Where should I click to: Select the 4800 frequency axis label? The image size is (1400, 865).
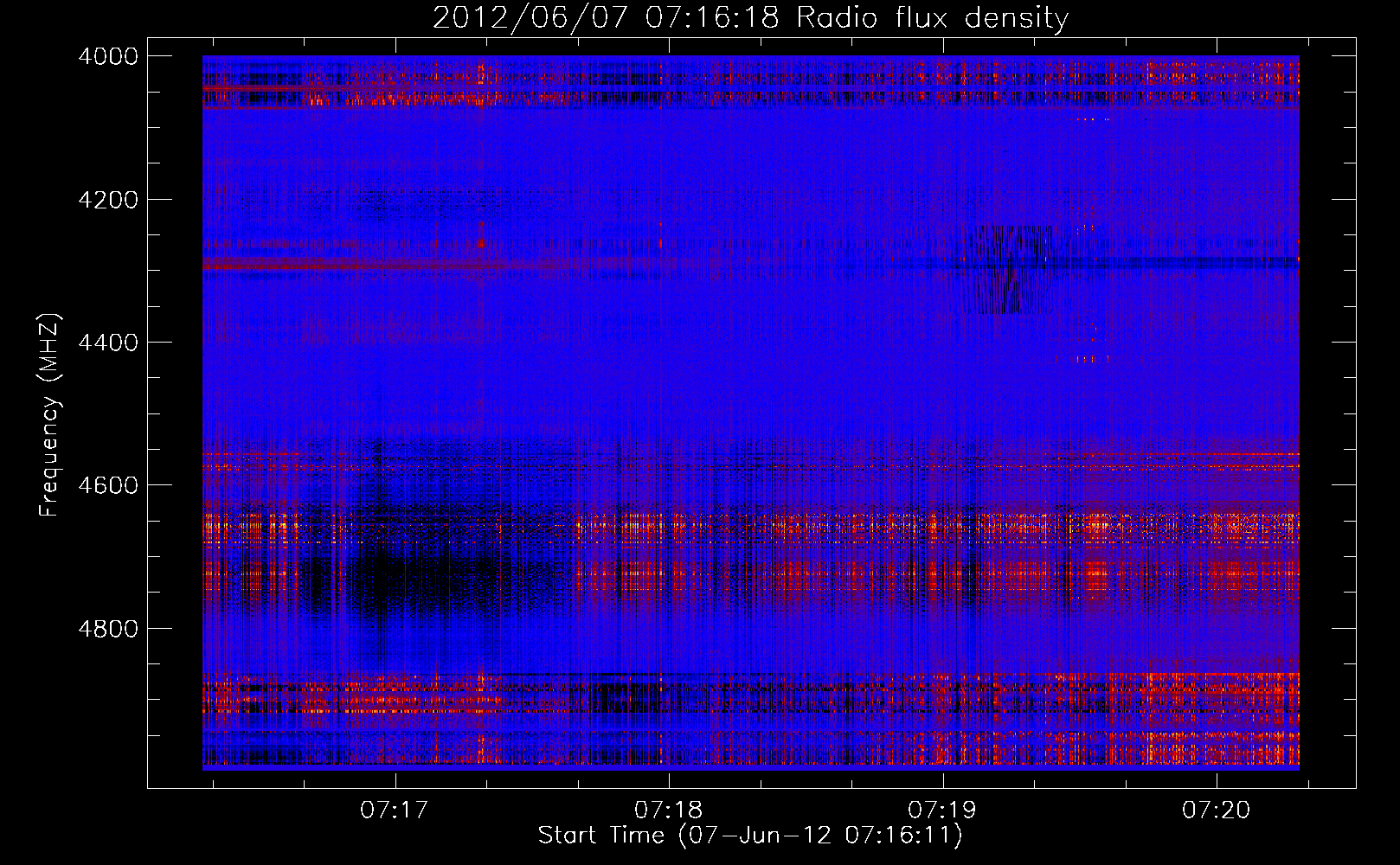point(107,628)
